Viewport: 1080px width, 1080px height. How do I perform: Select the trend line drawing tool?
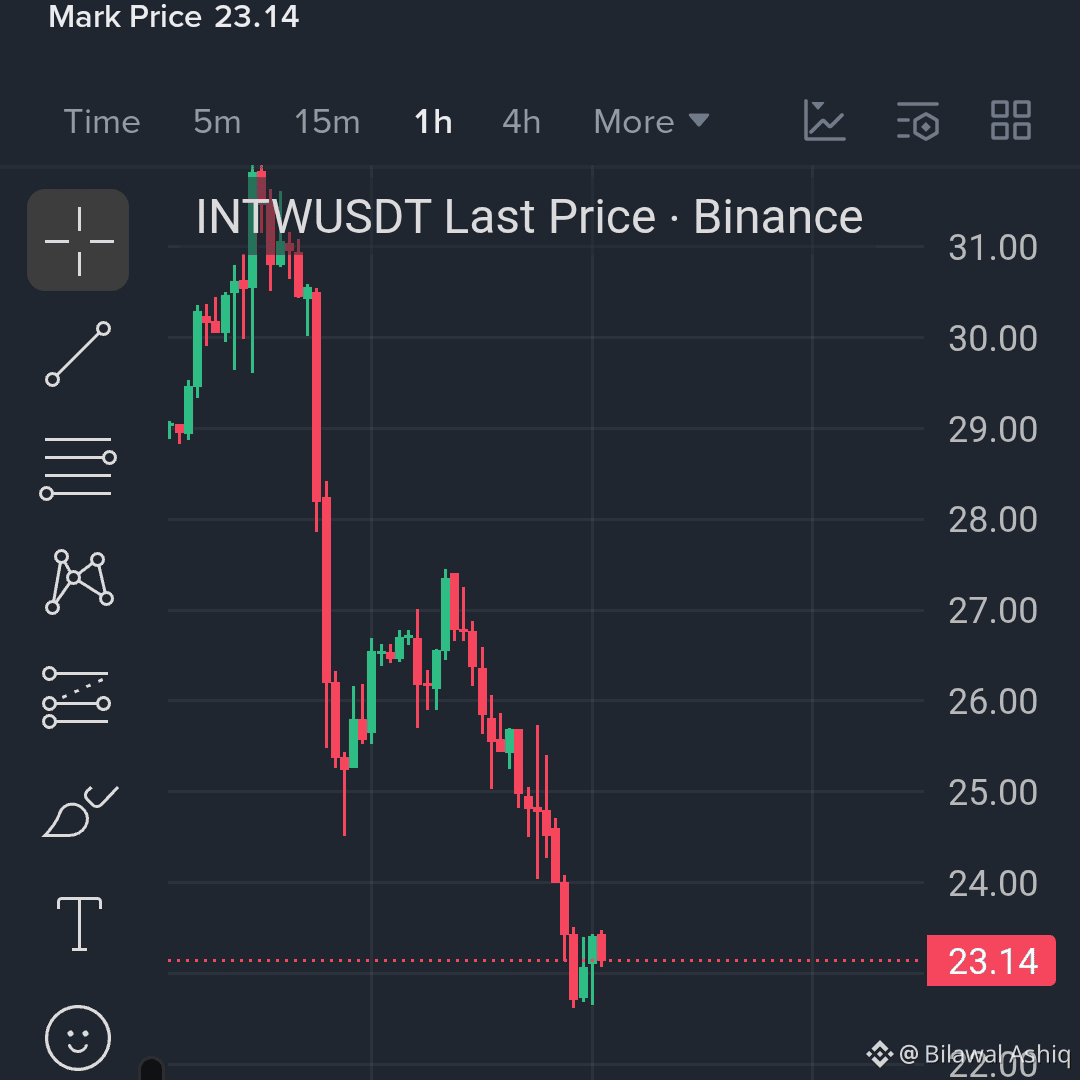(x=78, y=353)
